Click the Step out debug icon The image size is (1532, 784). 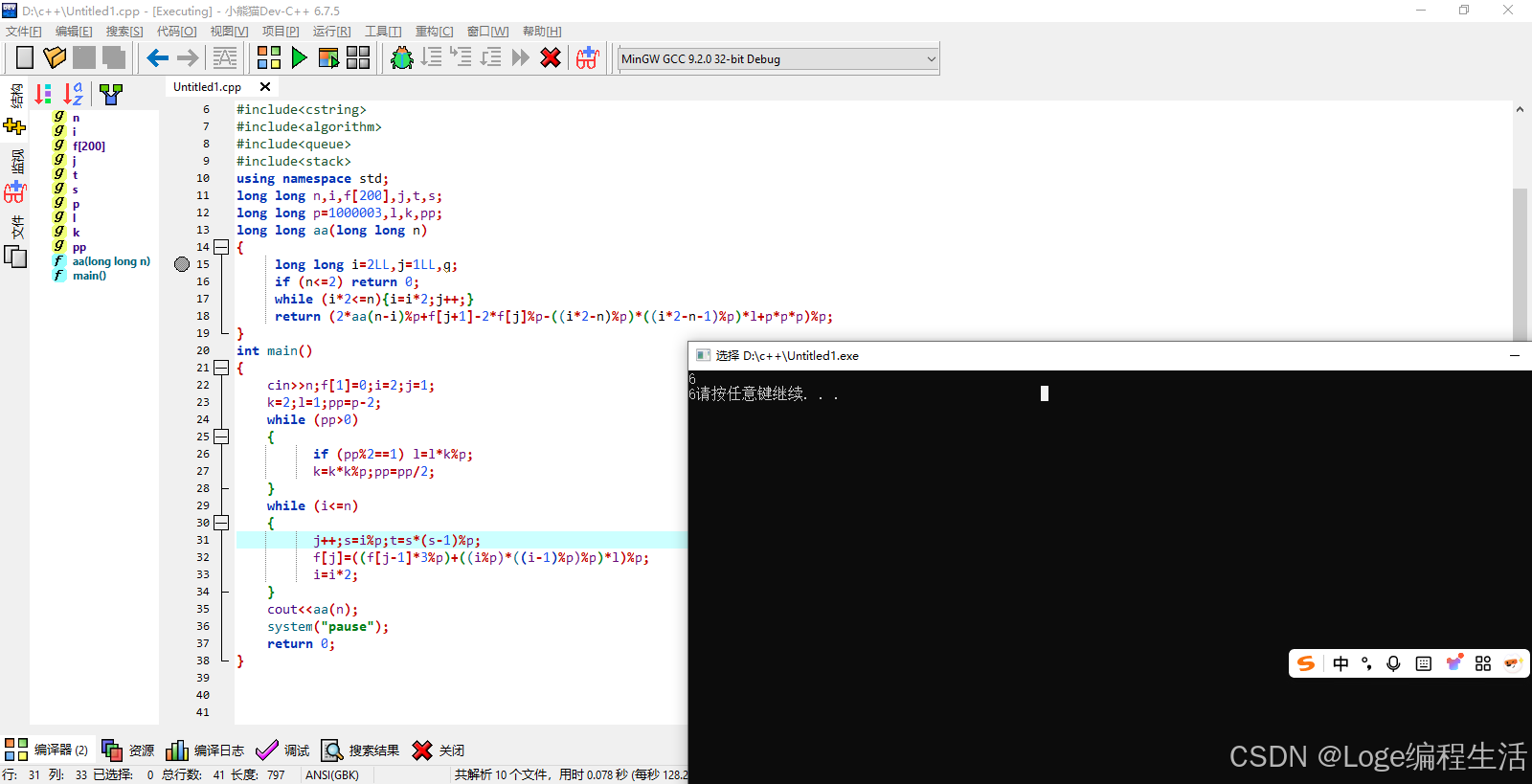[491, 58]
